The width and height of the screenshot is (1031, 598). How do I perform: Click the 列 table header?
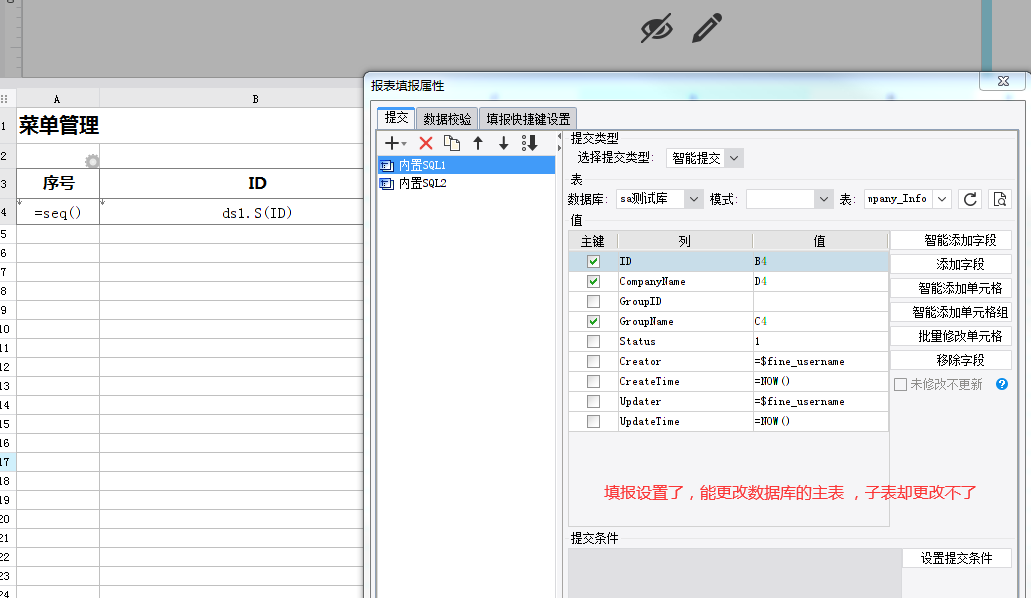point(684,241)
